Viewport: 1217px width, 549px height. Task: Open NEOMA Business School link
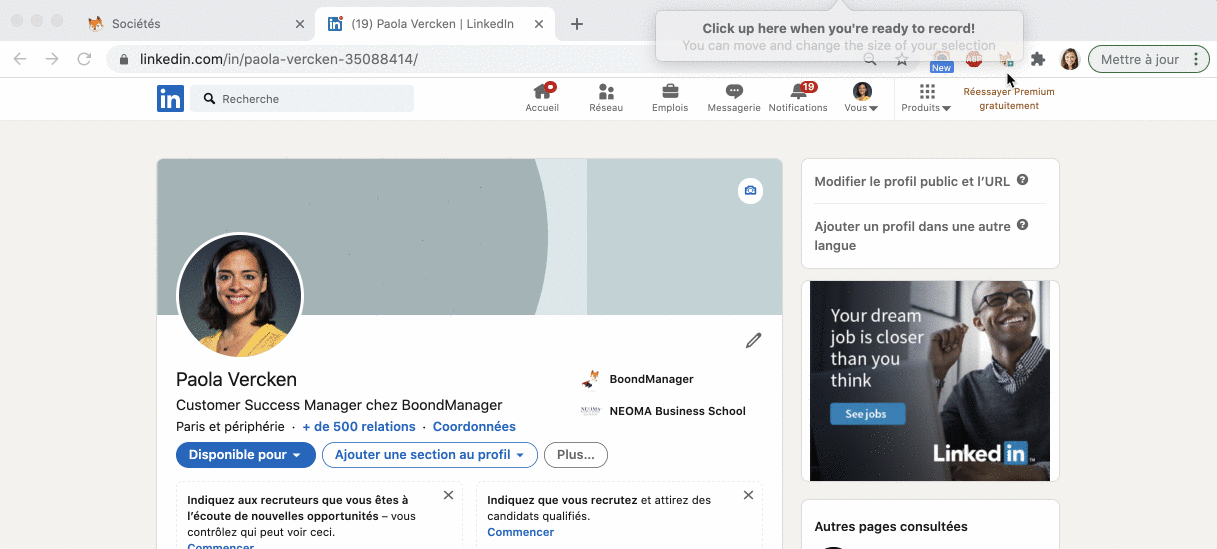pyautogui.click(x=663, y=411)
